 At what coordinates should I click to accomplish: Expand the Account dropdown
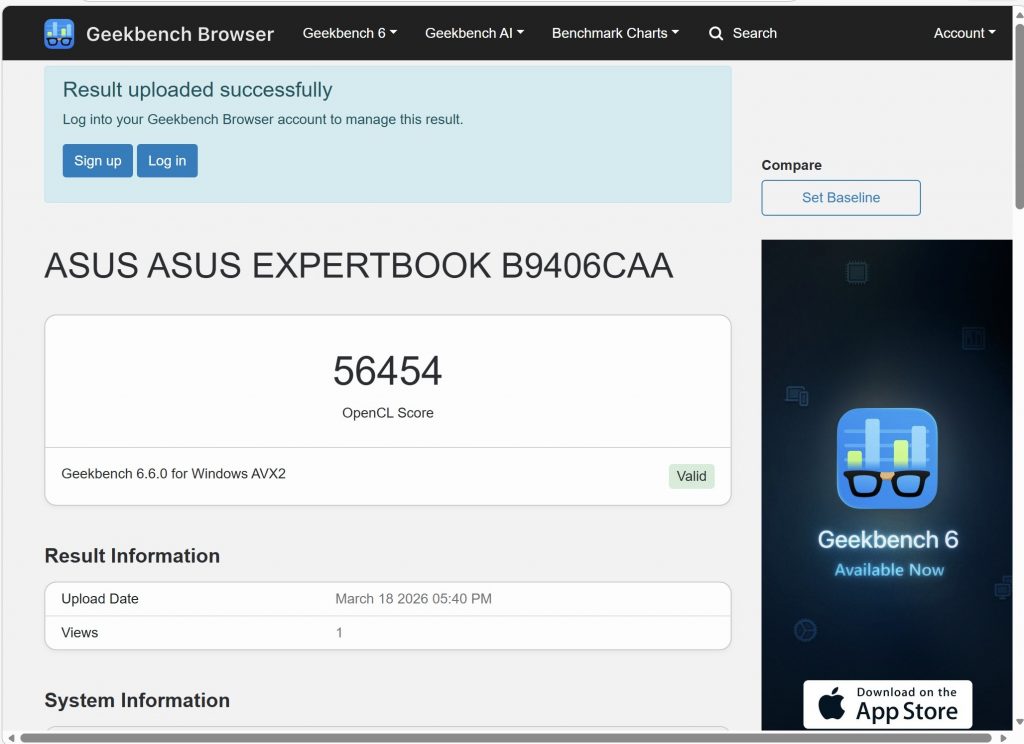click(963, 33)
